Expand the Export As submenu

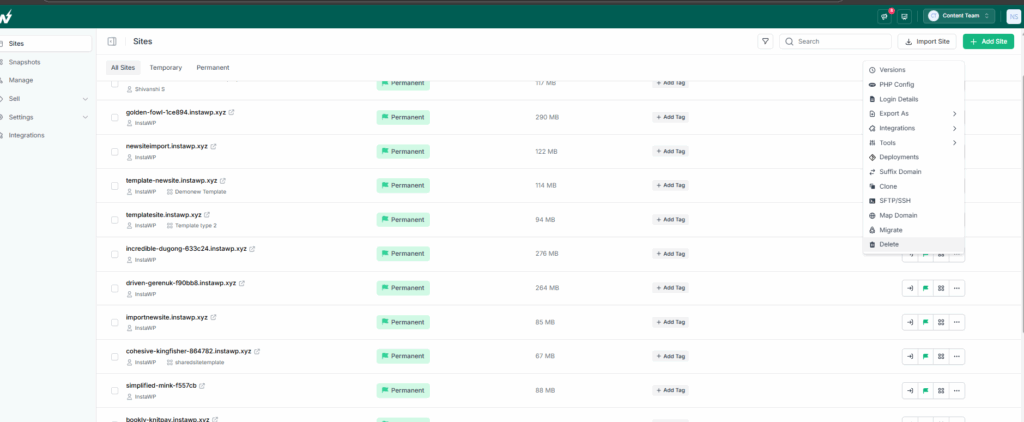pos(913,114)
